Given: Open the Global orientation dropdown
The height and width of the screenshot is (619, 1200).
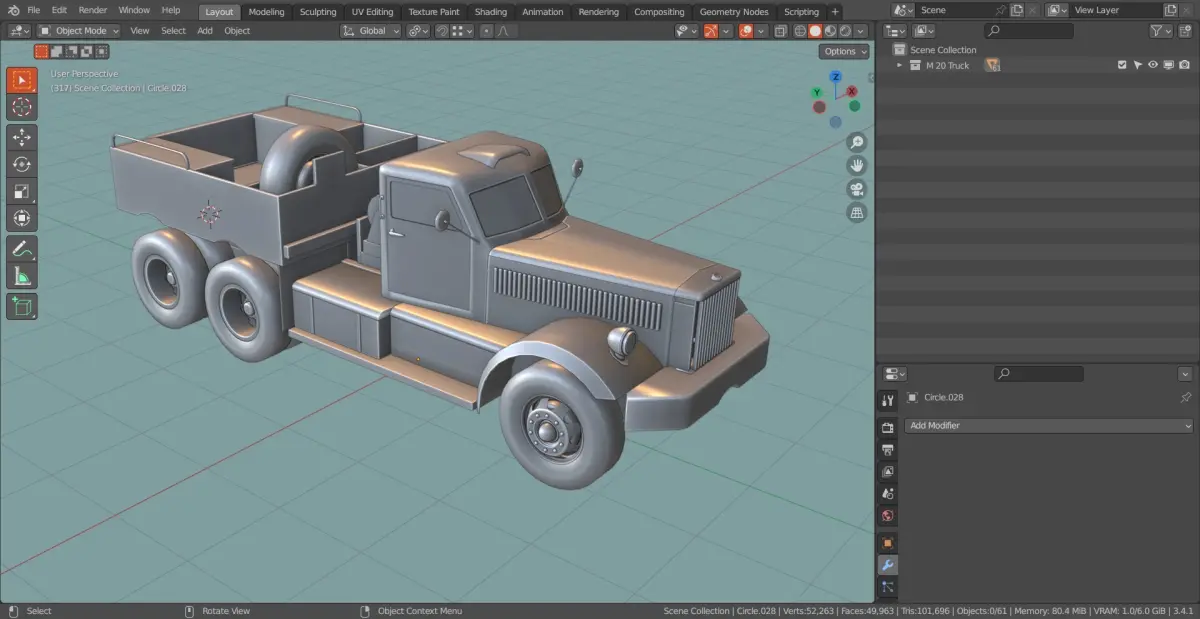Looking at the screenshot, I should (x=371, y=31).
